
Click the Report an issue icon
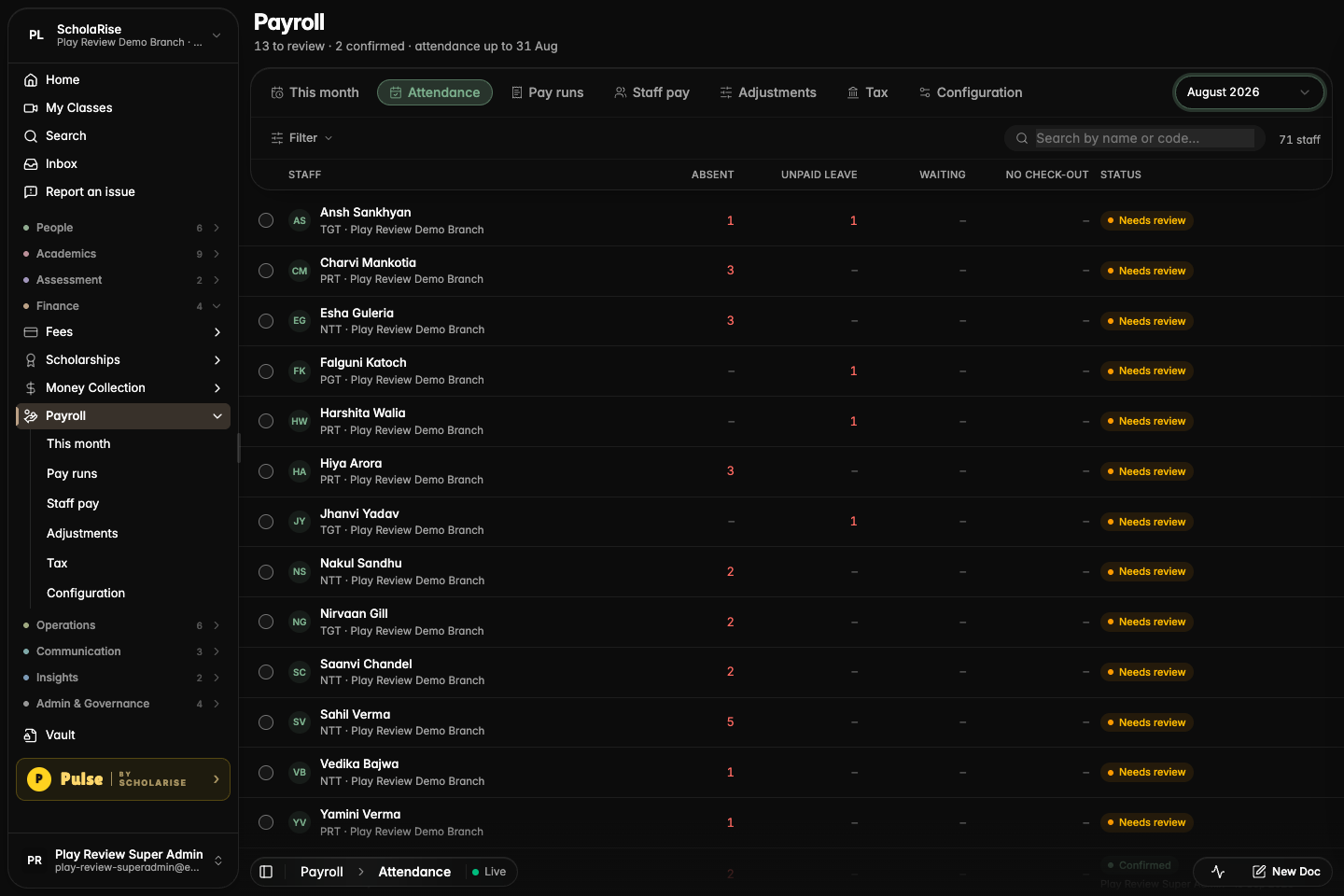pos(31,192)
